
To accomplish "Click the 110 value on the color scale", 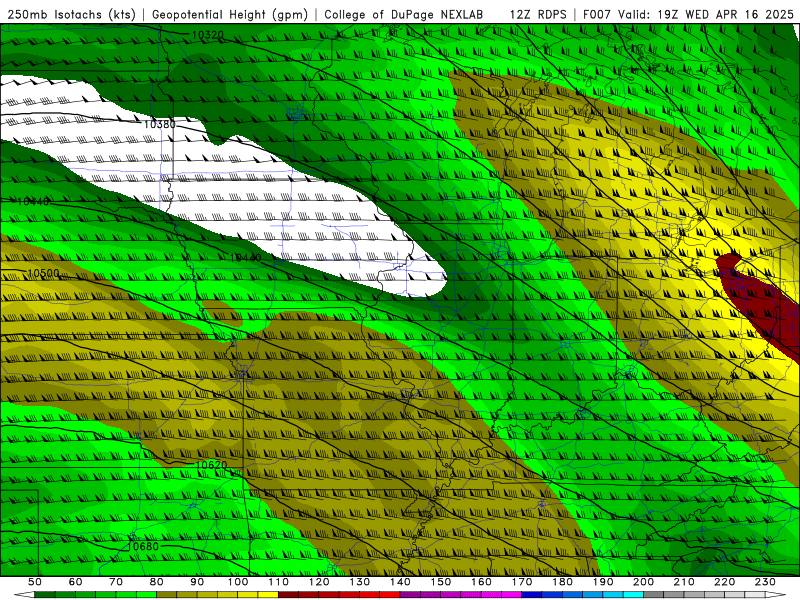I will tap(279, 582).
